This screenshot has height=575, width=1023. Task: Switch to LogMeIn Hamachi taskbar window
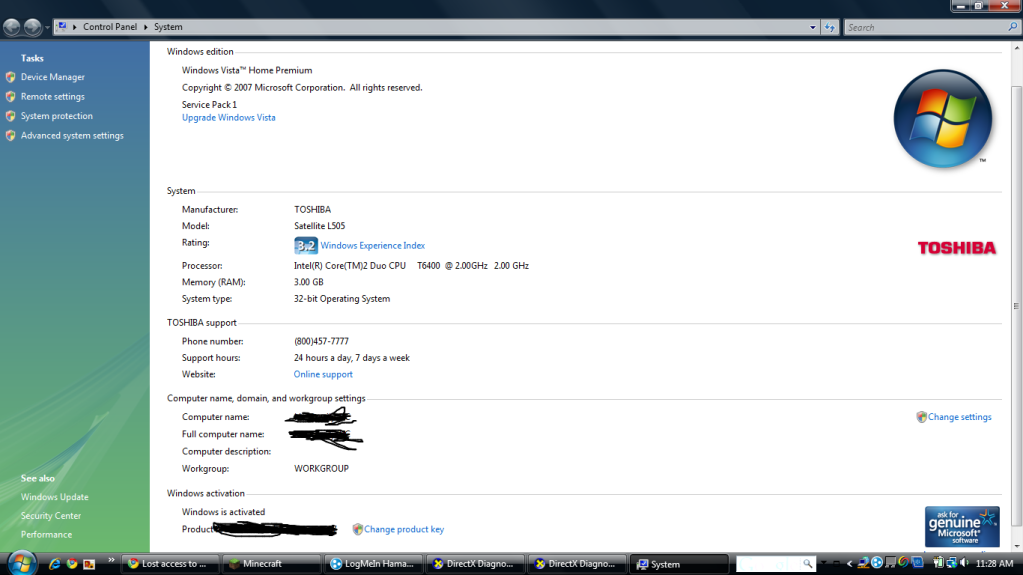point(373,564)
